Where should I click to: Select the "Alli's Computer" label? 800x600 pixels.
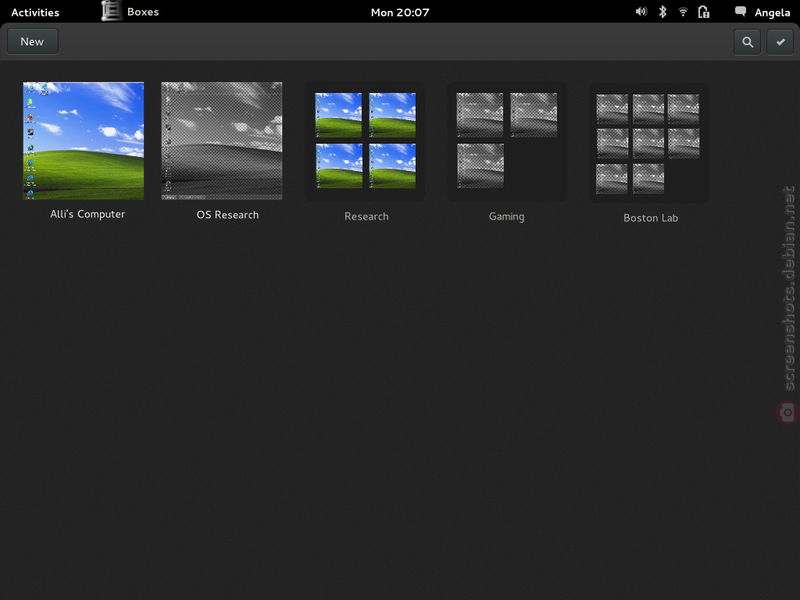(x=87, y=214)
